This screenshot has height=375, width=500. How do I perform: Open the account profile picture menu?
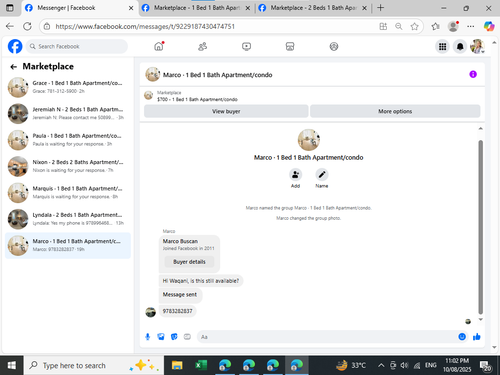coord(477,46)
